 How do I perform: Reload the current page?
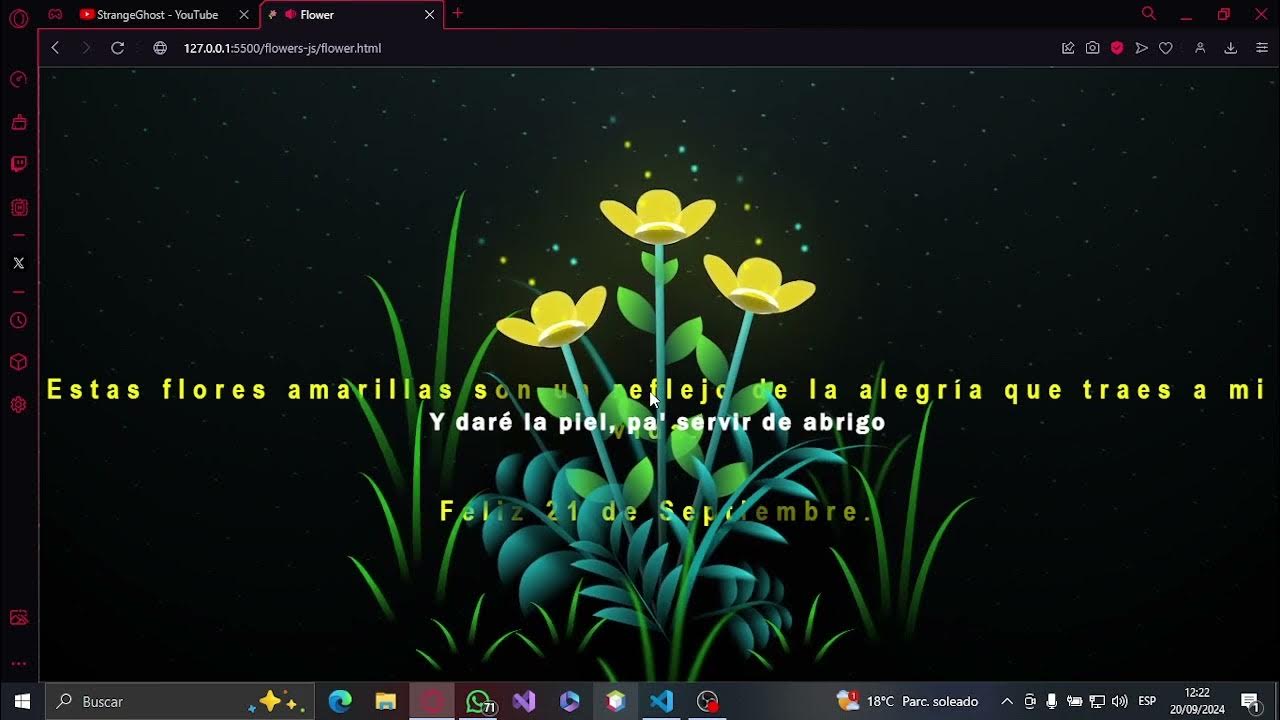pos(117,48)
